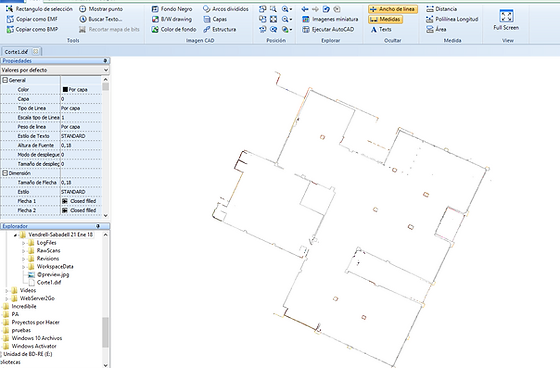Select Windows 10 Archivos folder

pyautogui.click(x=32, y=338)
